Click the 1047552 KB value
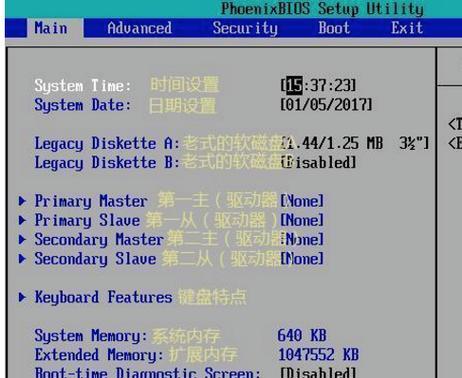 [318, 355]
